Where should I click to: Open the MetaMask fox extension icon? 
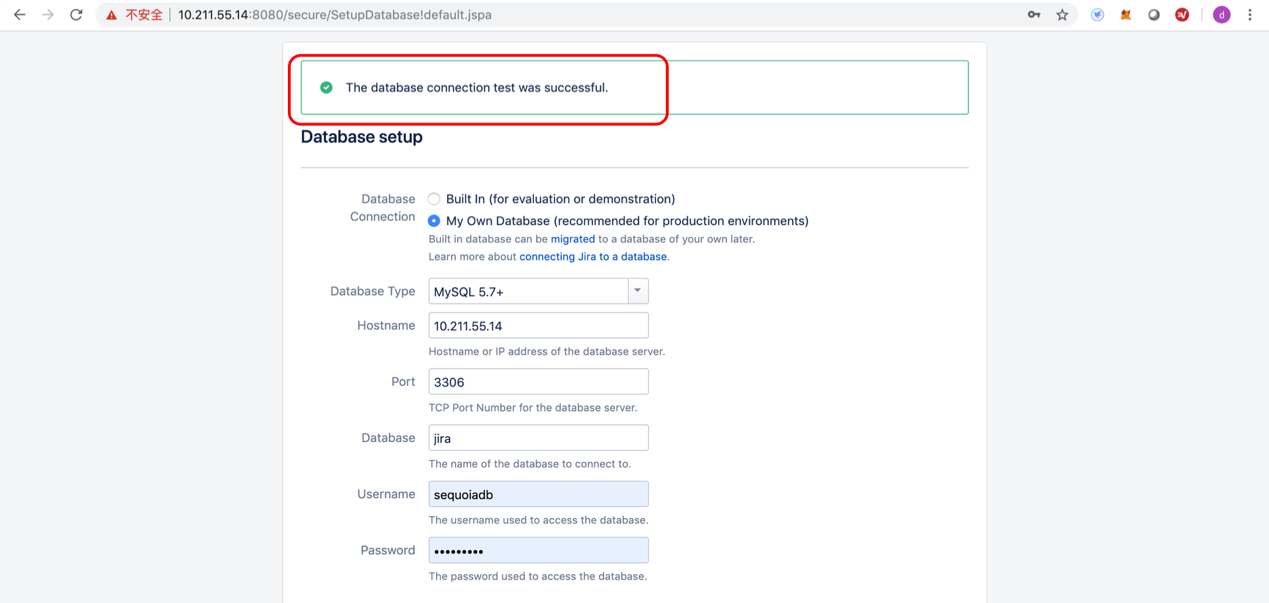coord(1125,15)
